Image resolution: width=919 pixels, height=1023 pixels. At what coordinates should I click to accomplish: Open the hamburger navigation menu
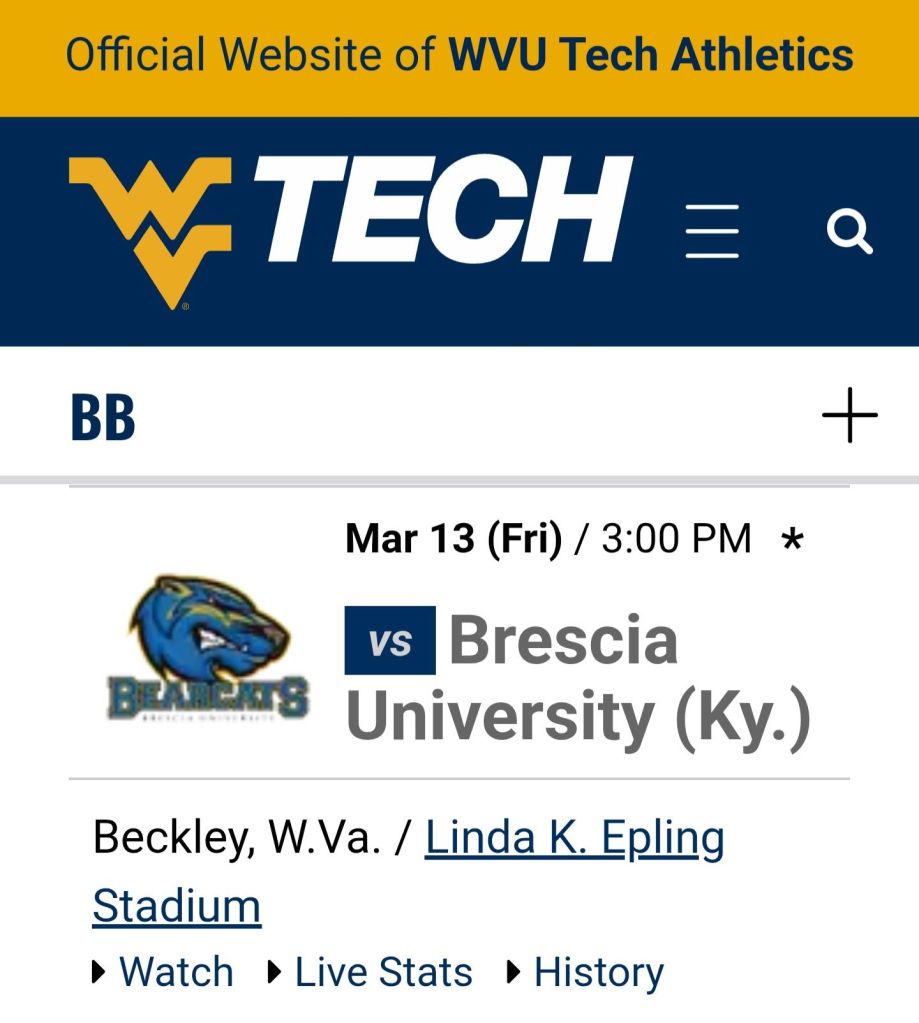coord(712,231)
